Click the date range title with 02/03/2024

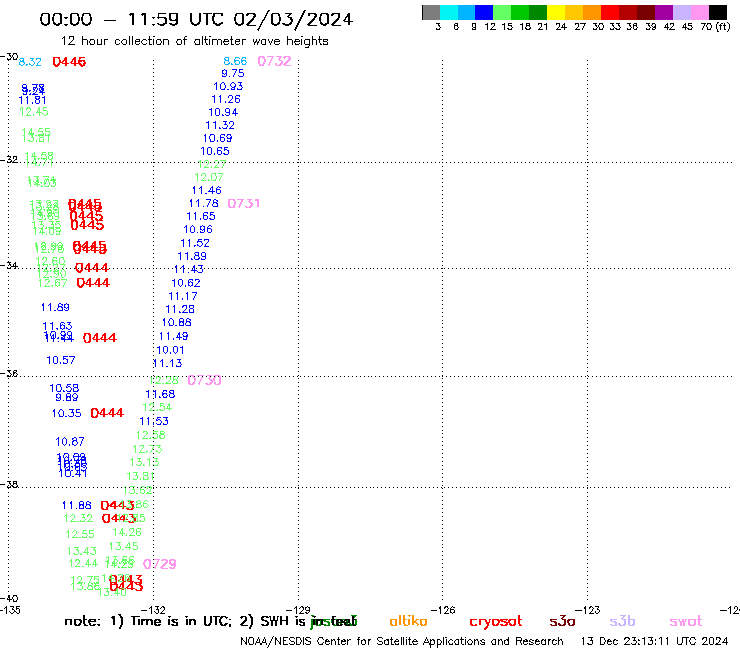pyautogui.click(x=196, y=19)
